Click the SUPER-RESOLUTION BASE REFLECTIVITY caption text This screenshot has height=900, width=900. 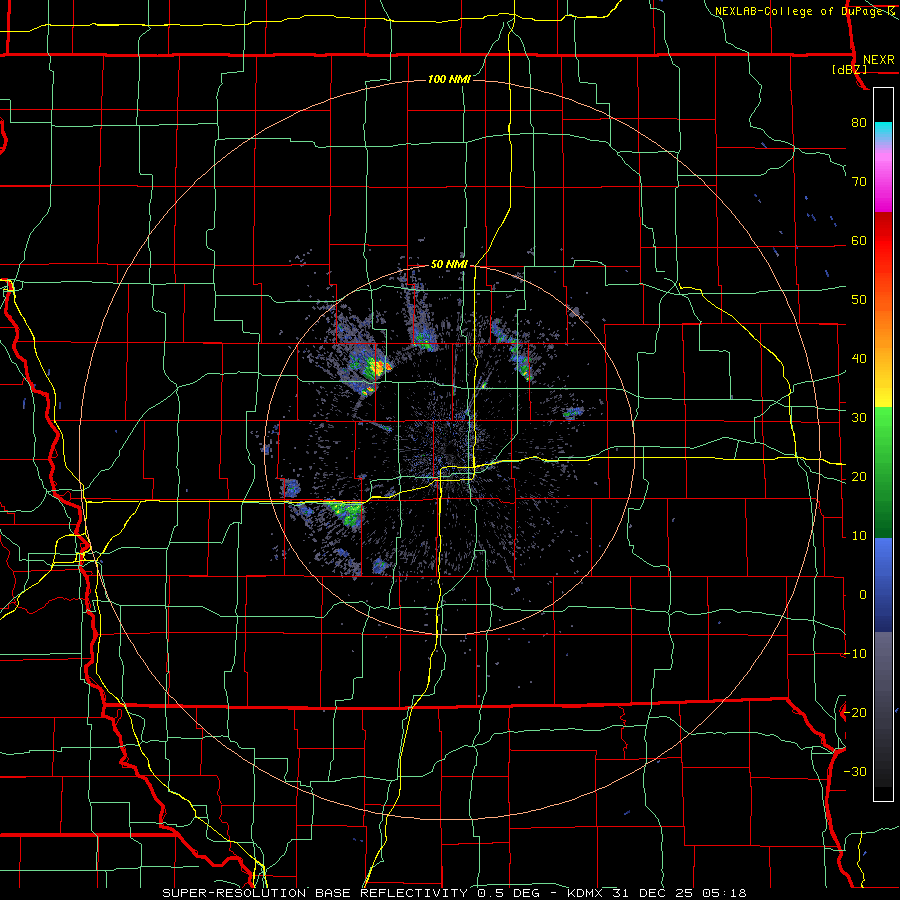pos(313,893)
